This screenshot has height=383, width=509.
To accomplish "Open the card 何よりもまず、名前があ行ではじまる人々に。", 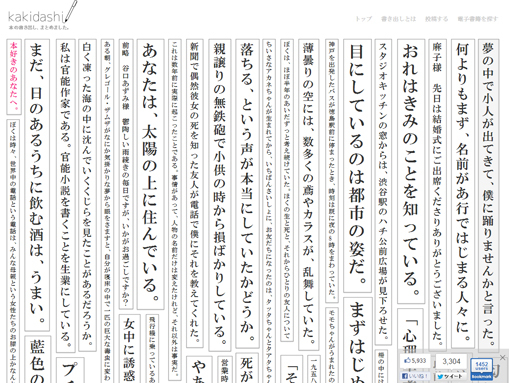I will tap(463, 193).
